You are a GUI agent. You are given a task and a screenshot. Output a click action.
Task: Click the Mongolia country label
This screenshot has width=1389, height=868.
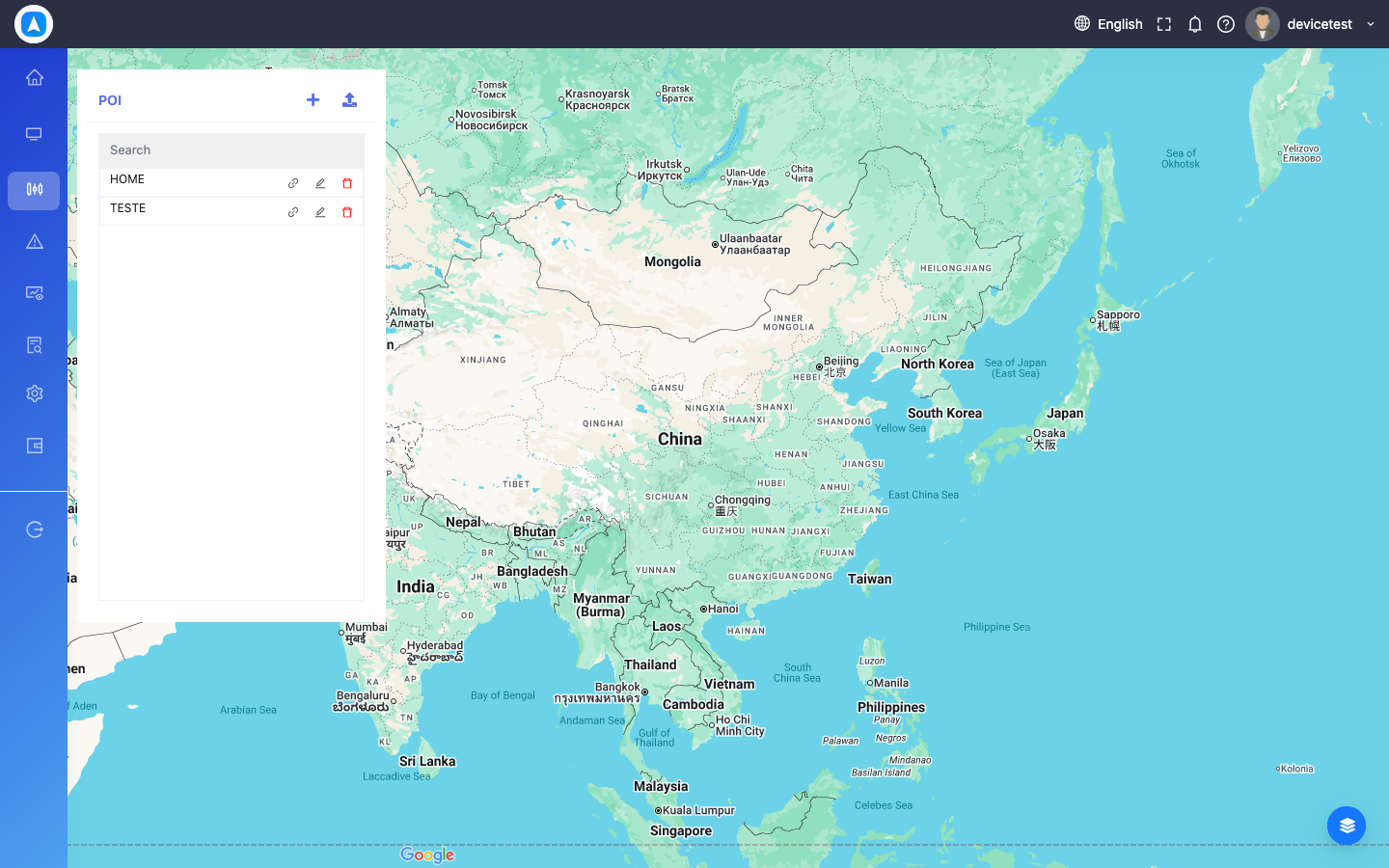[672, 261]
